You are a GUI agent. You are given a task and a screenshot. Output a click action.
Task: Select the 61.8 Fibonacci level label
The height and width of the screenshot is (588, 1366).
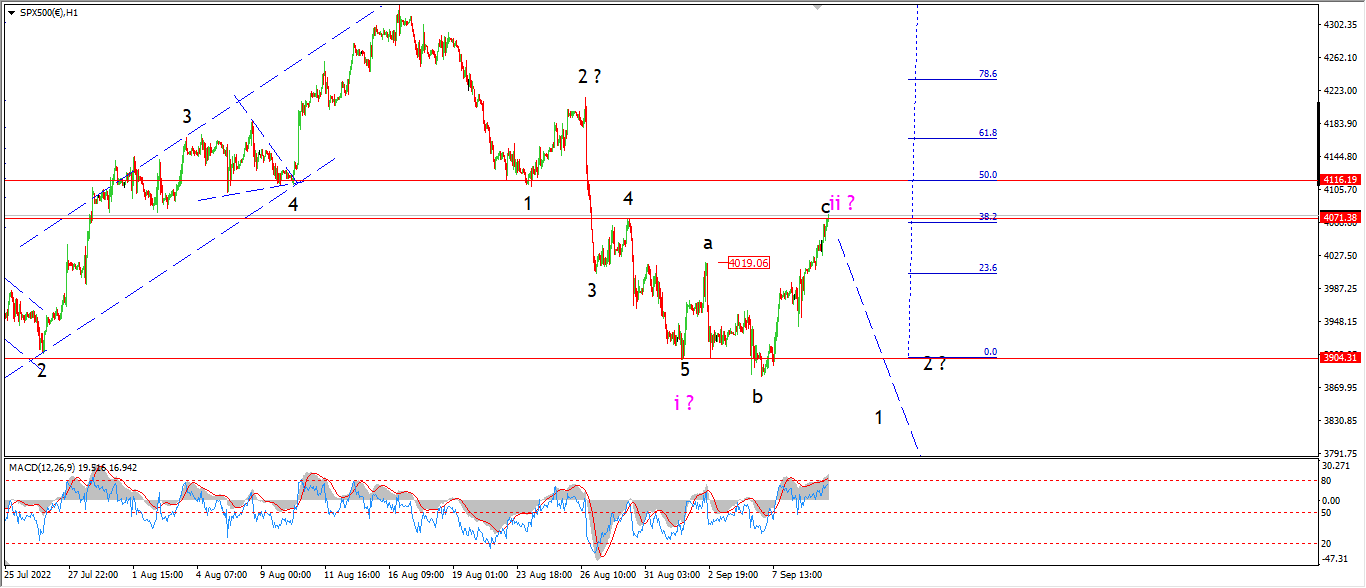[988, 132]
